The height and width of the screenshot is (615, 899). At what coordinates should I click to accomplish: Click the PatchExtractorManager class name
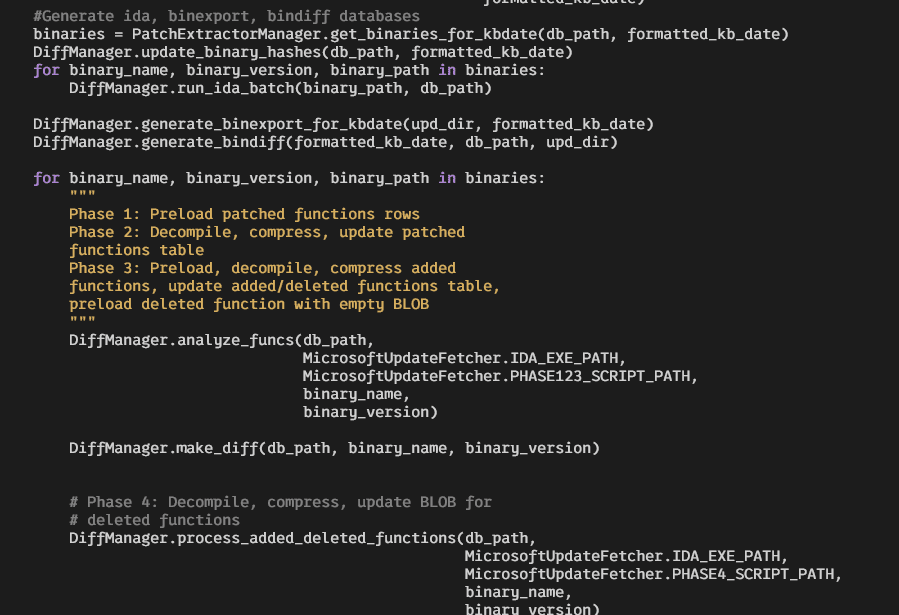coord(226,34)
